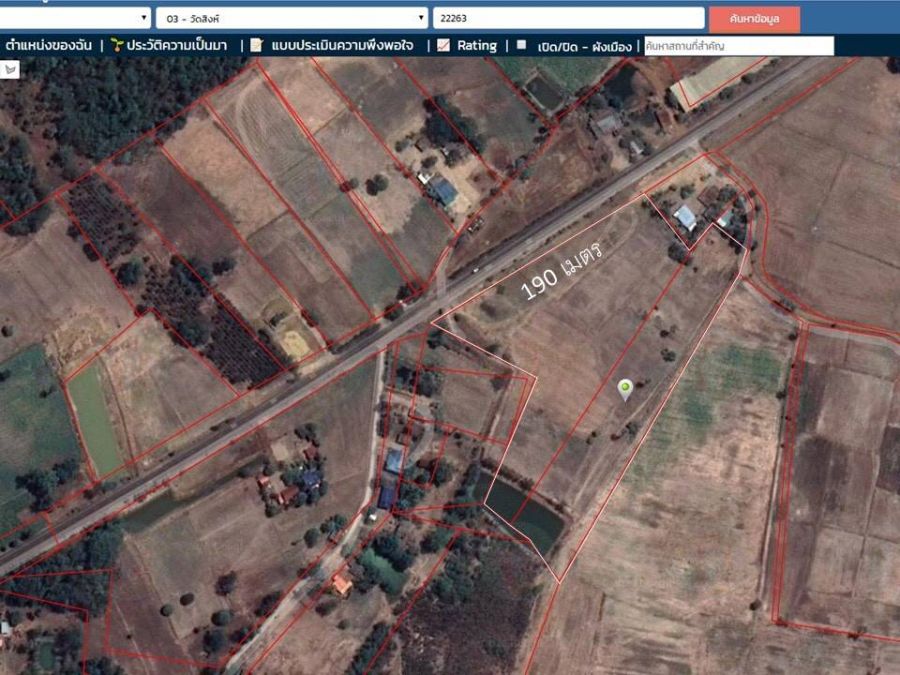The image size is (900, 675).
Task: Click the 190 เมตร measurement label
Action: (562, 270)
